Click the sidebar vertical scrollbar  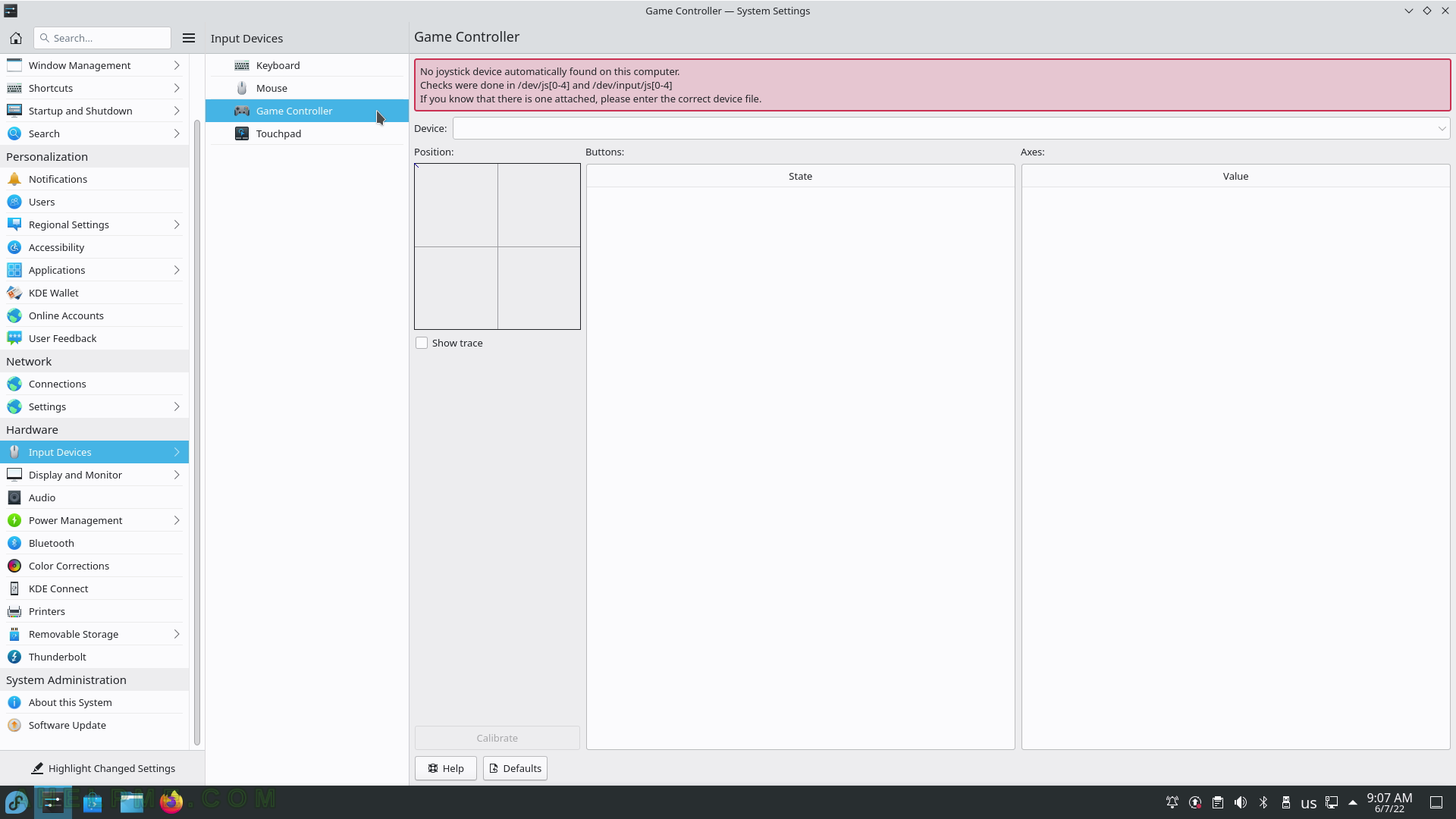point(197,432)
